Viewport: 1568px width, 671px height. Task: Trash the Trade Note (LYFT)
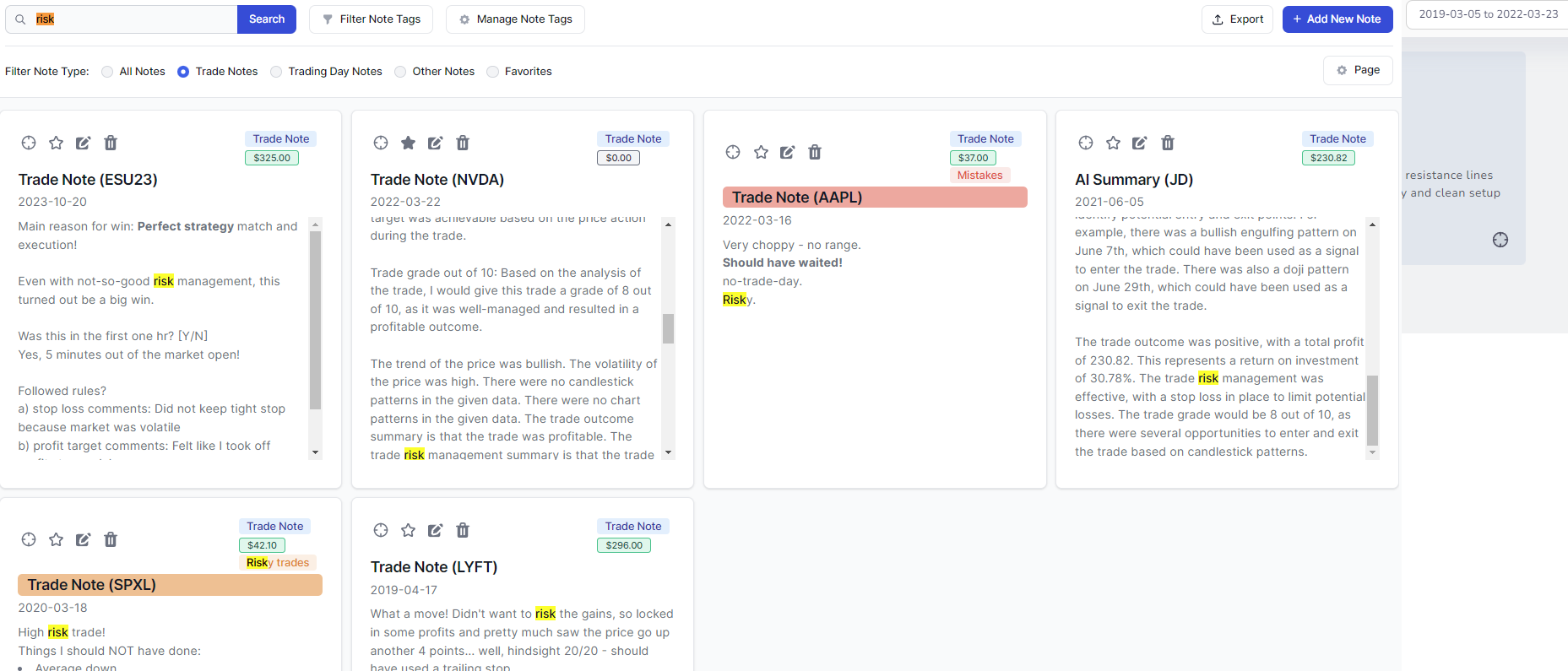tap(463, 530)
